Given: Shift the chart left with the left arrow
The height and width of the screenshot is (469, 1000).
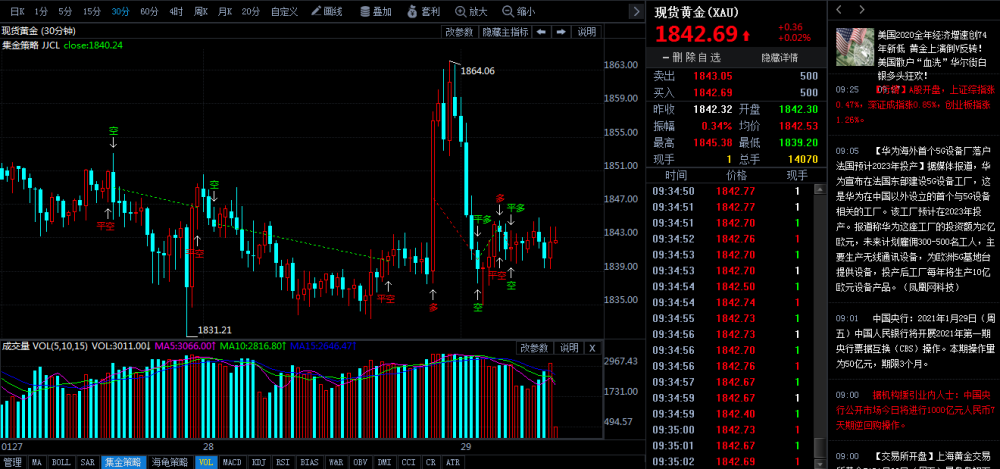Looking at the screenshot, I should click(x=541, y=32).
